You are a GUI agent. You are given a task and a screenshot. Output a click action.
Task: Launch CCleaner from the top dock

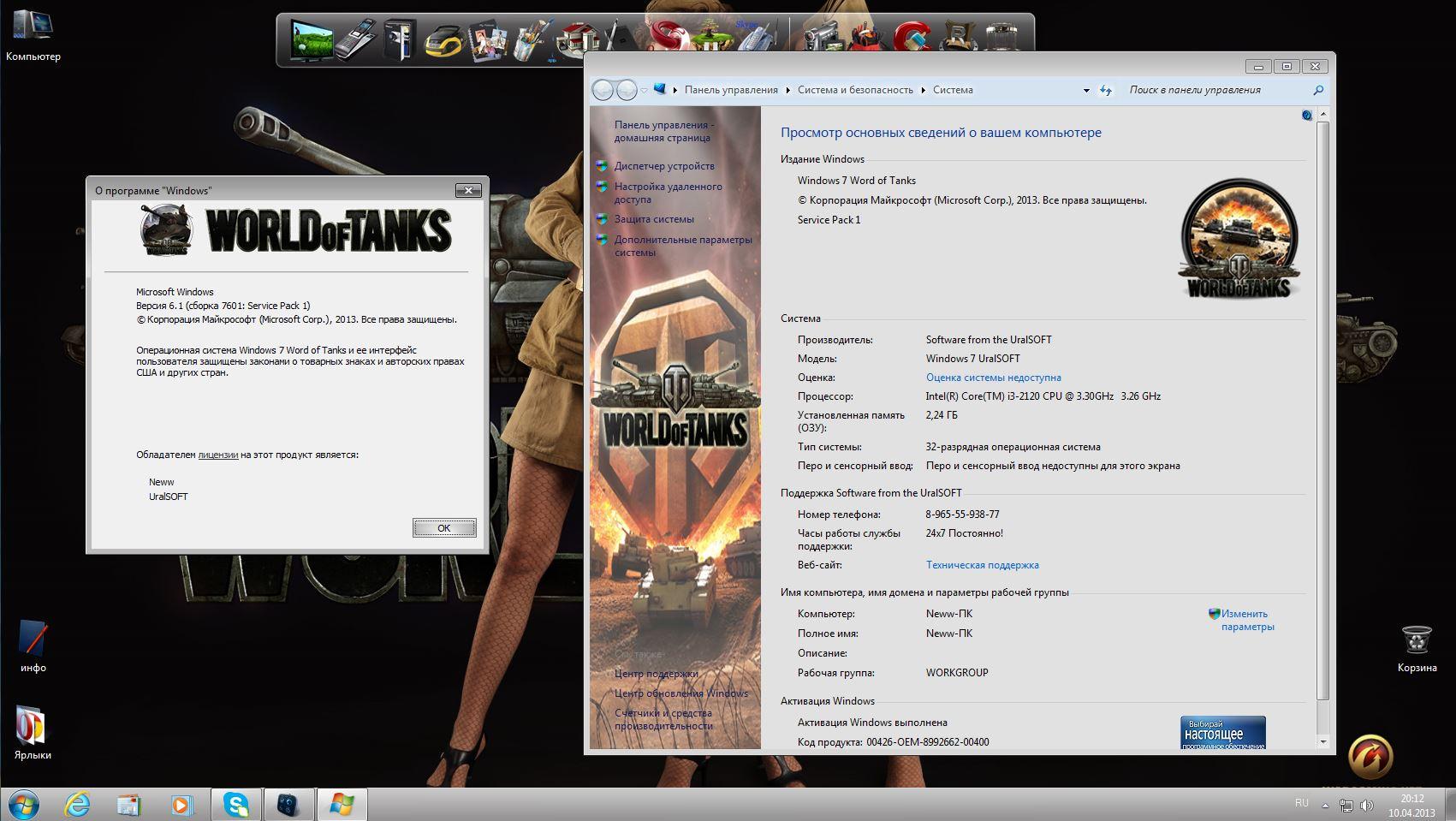[x=912, y=39]
